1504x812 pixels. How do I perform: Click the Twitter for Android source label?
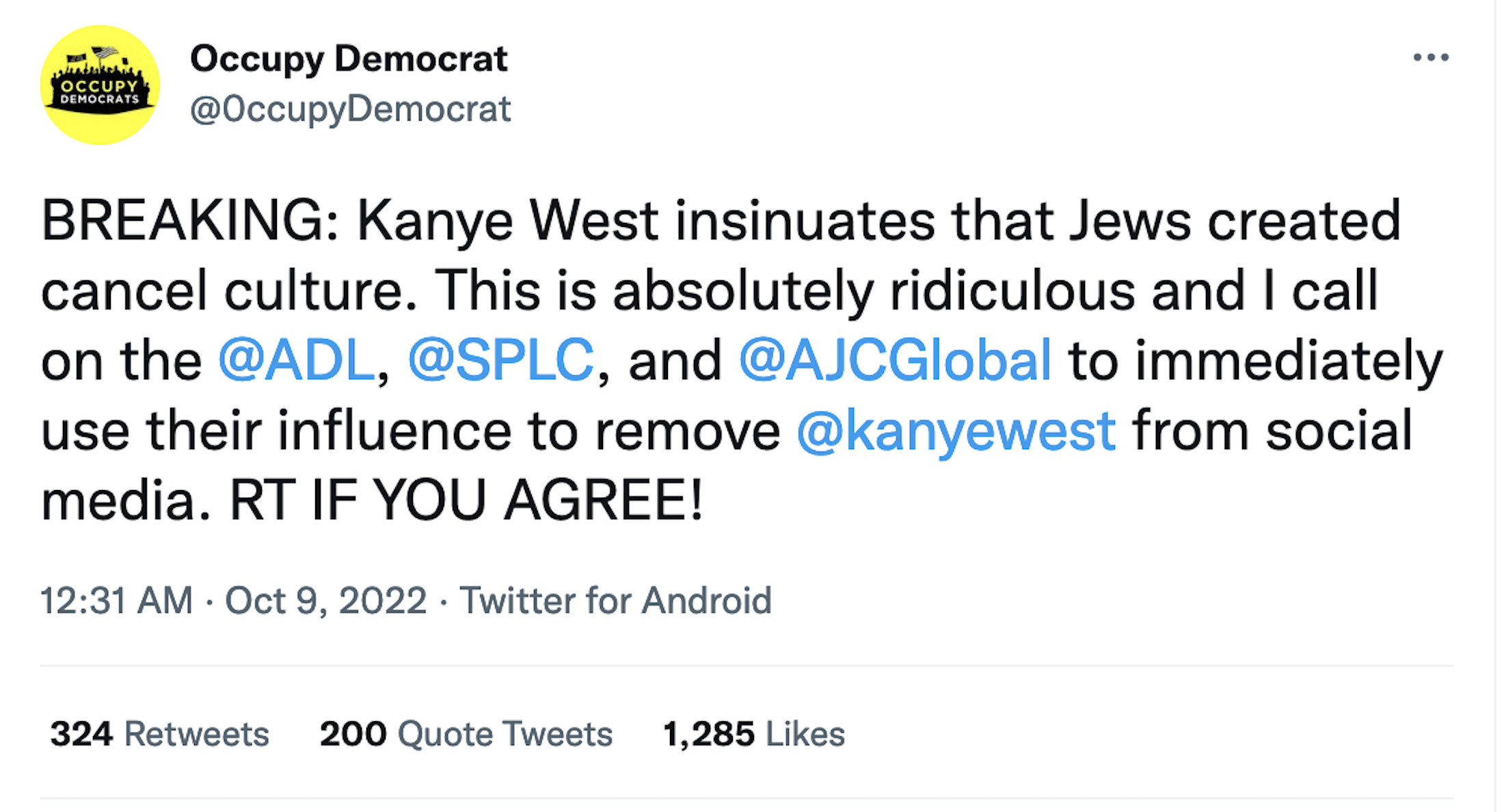pyautogui.click(x=615, y=601)
